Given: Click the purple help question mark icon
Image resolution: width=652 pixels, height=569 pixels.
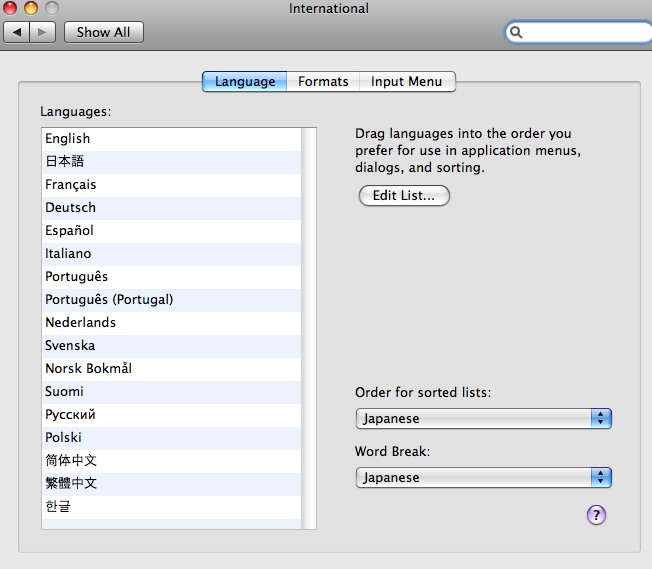Looking at the screenshot, I should 596,515.
